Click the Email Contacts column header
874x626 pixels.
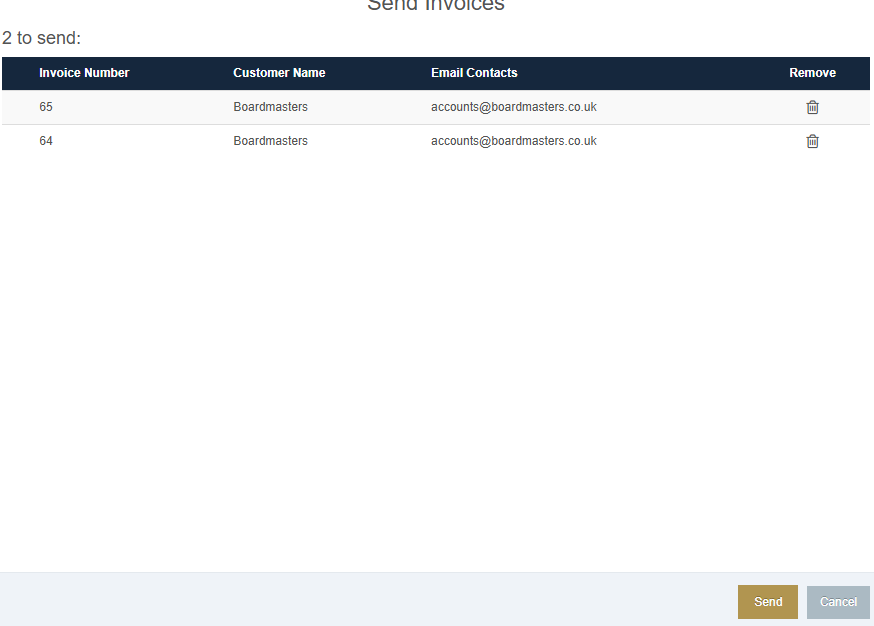[474, 73]
